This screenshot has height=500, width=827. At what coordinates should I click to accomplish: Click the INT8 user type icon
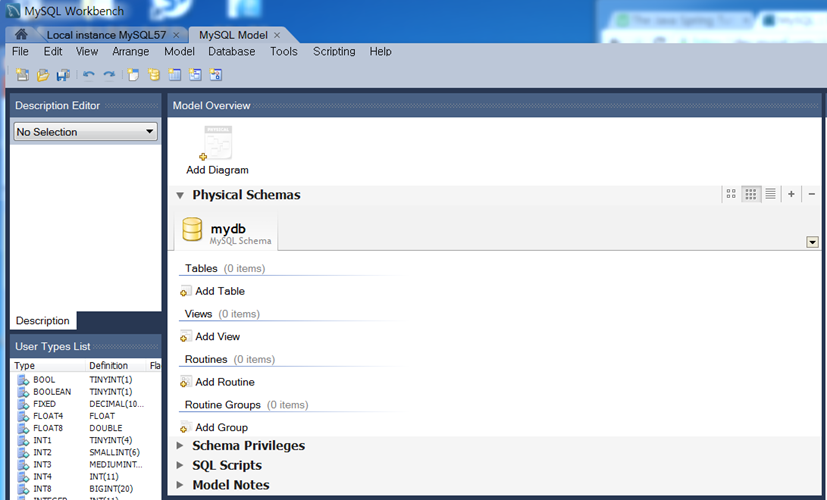click(x=23, y=489)
